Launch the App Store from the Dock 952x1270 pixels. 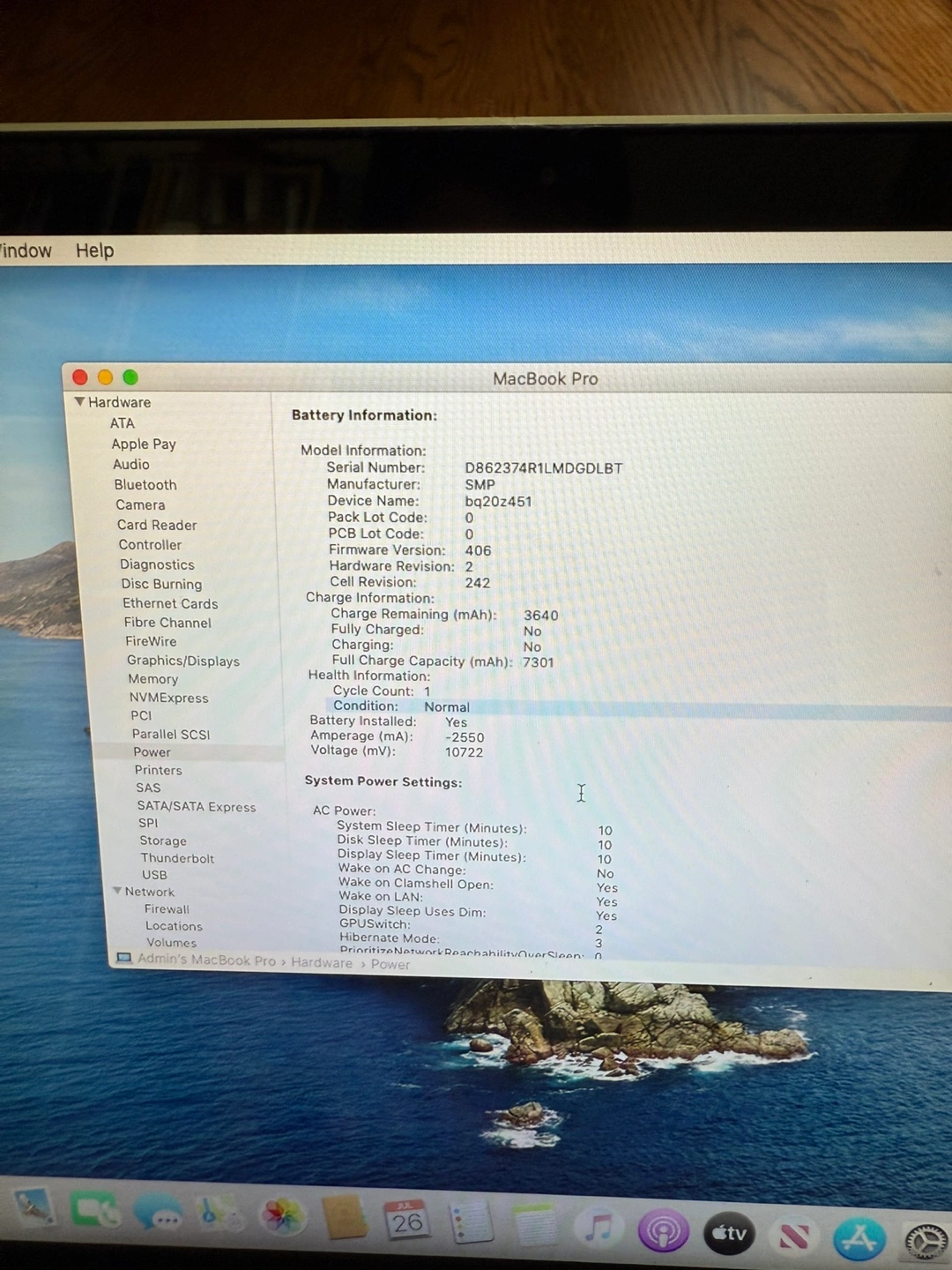[859, 1239]
